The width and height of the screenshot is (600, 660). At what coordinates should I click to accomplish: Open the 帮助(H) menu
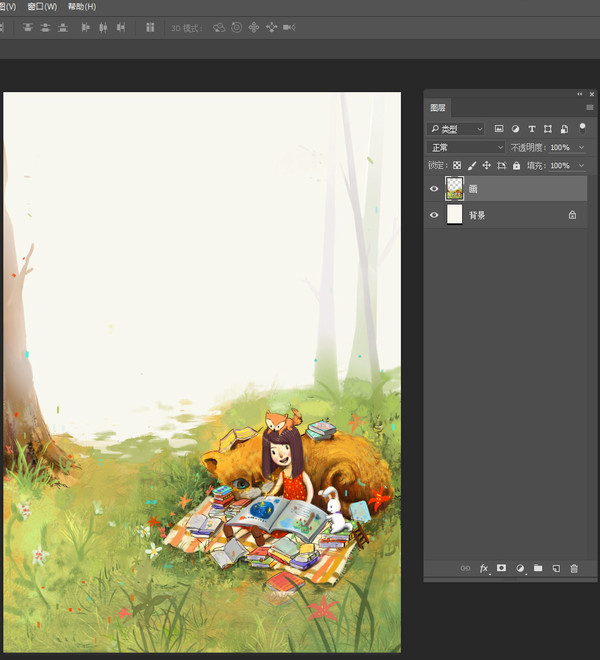click(82, 7)
